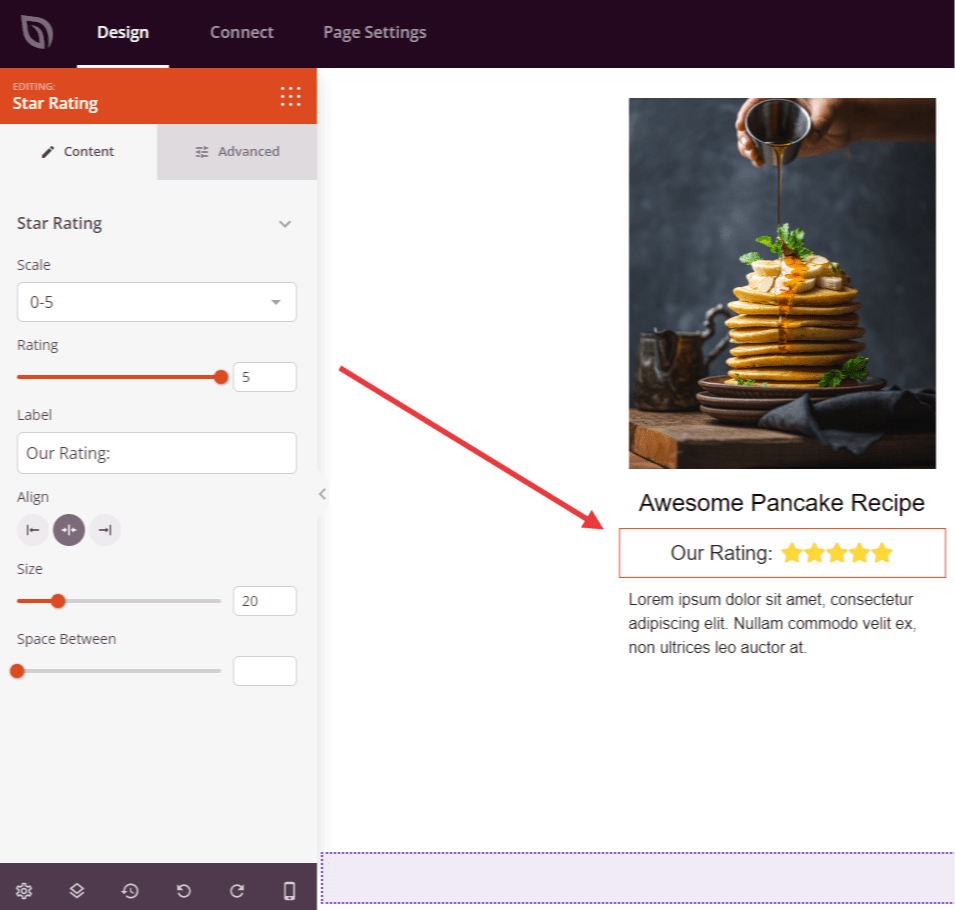This screenshot has height=910, width=955.
Task: Click the undo arrow icon
Action: point(183,890)
